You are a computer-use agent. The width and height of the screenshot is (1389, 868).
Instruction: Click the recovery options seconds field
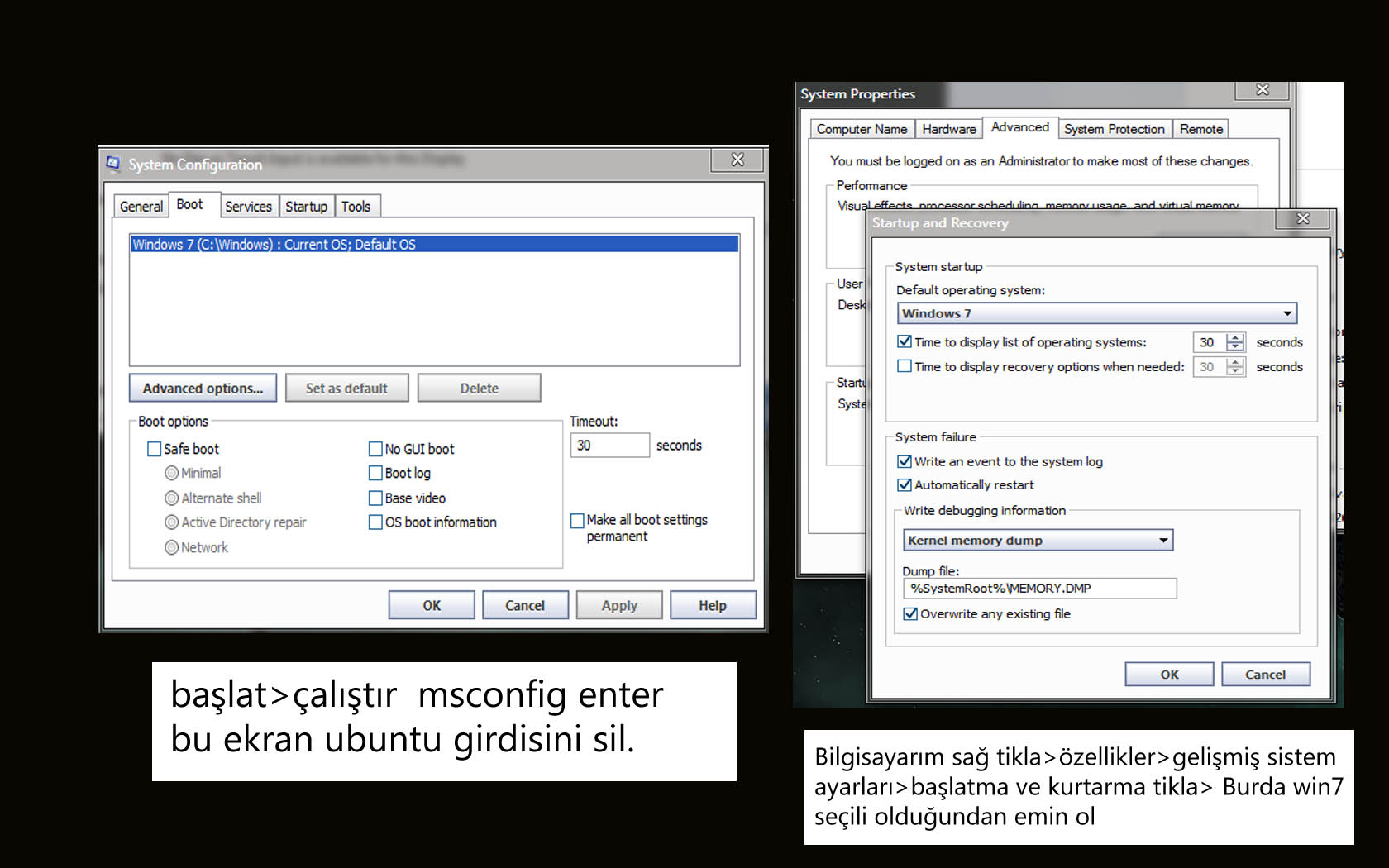coord(1210,367)
